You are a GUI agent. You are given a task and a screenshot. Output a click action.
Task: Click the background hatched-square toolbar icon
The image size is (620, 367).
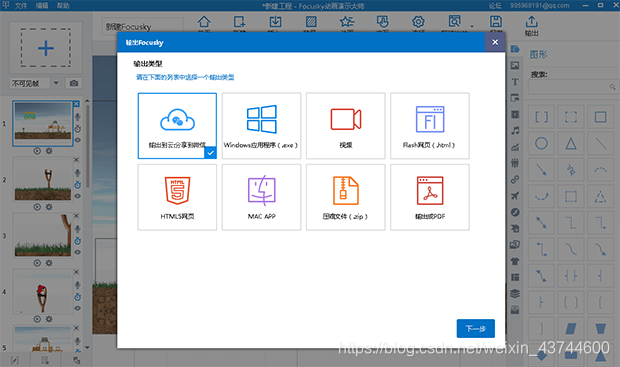(x=311, y=23)
